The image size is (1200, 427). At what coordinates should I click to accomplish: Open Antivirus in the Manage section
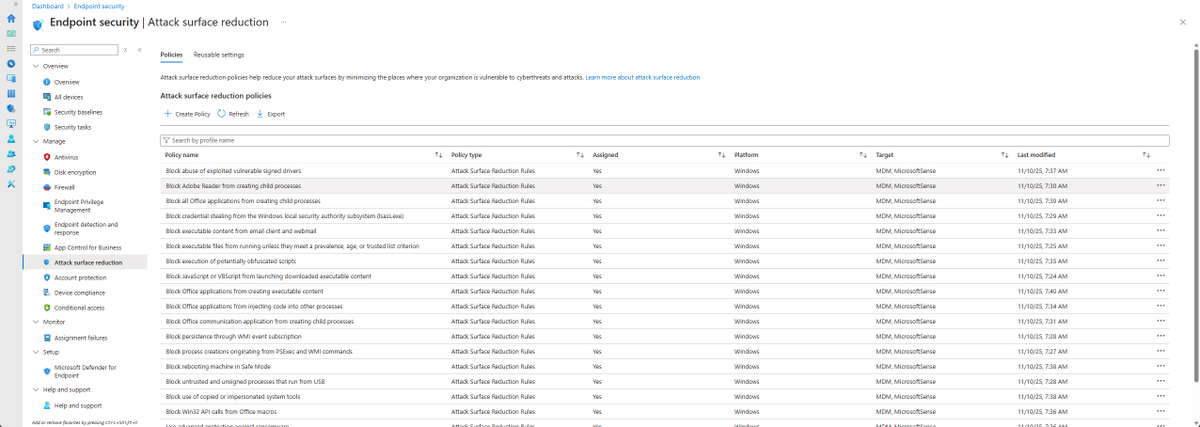pos(66,157)
